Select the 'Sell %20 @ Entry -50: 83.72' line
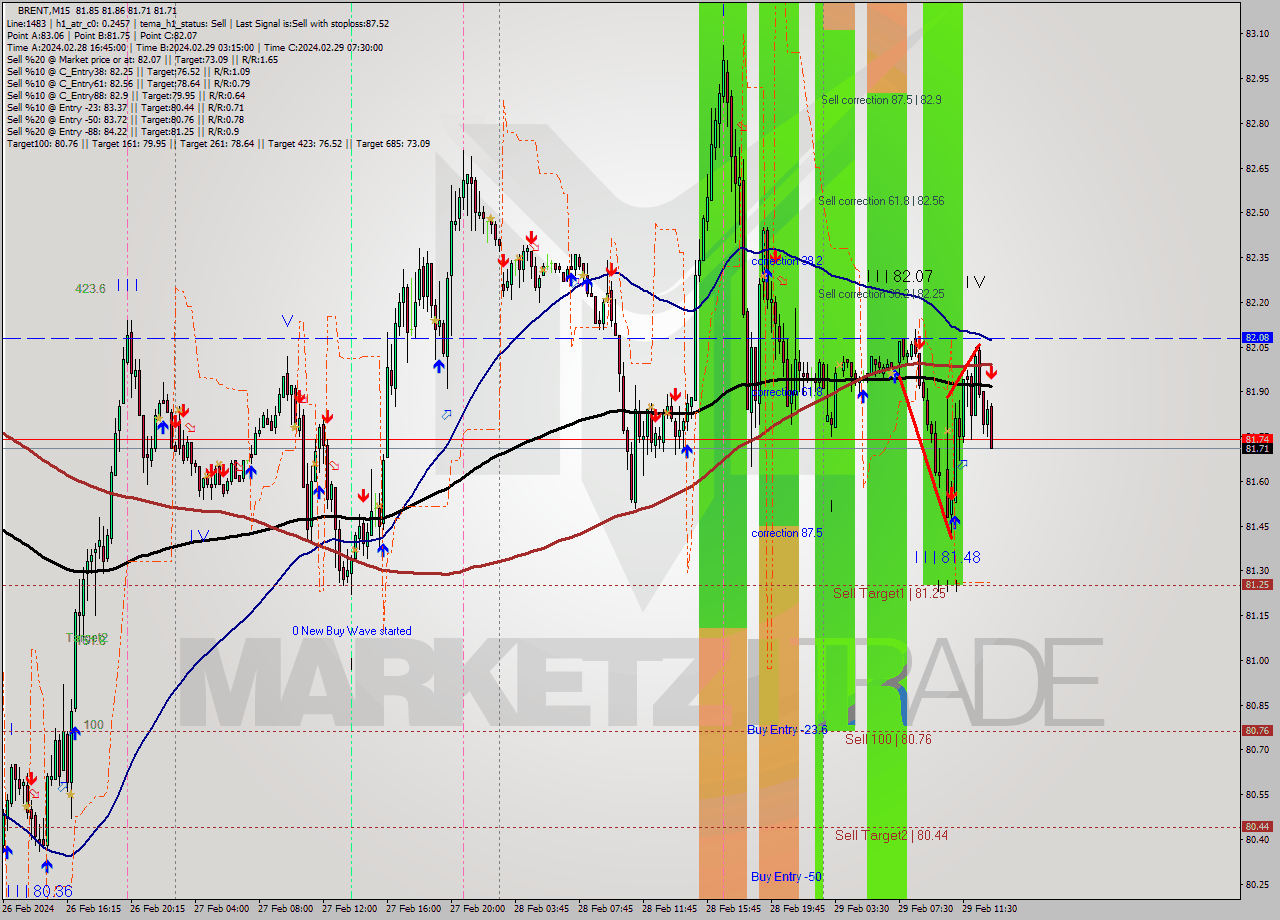 [125, 119]
